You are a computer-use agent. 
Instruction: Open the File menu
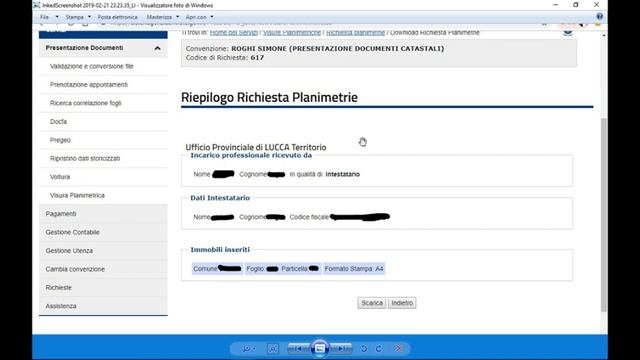coord(44,17)
